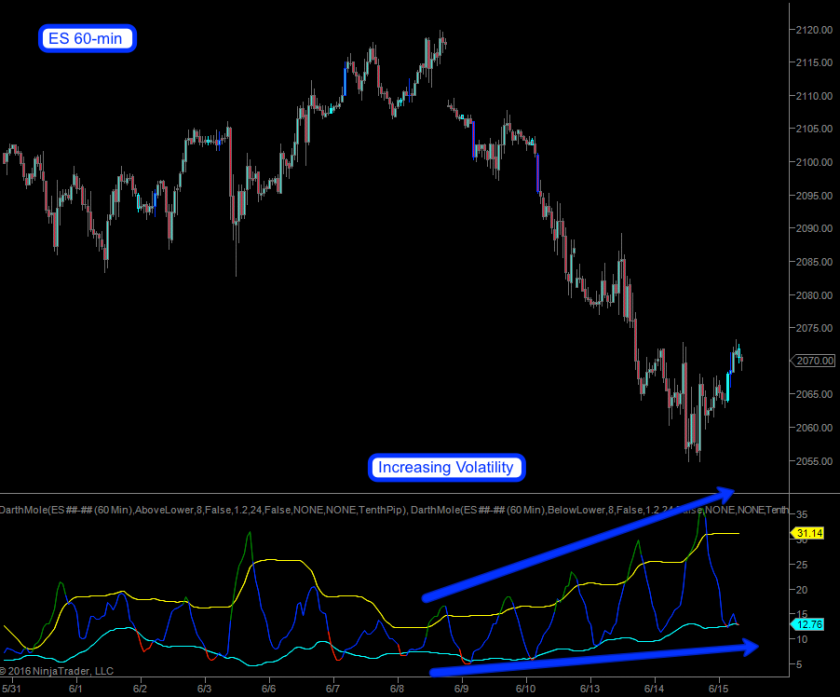Click the 2085.00 price axis label
Image resolution: width=840 pixels, height=697 pixels.
coord(814,262)
